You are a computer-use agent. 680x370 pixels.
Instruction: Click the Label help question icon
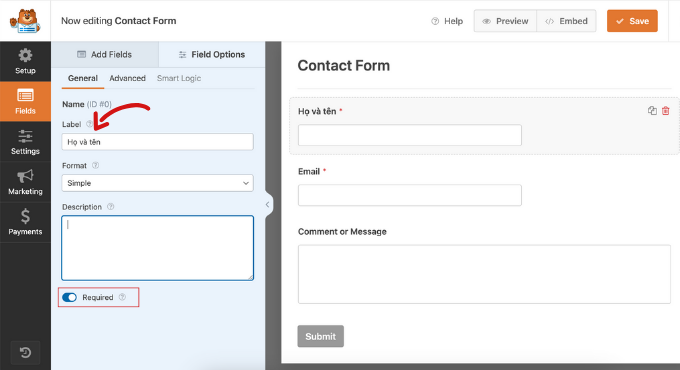click(89, 124)
